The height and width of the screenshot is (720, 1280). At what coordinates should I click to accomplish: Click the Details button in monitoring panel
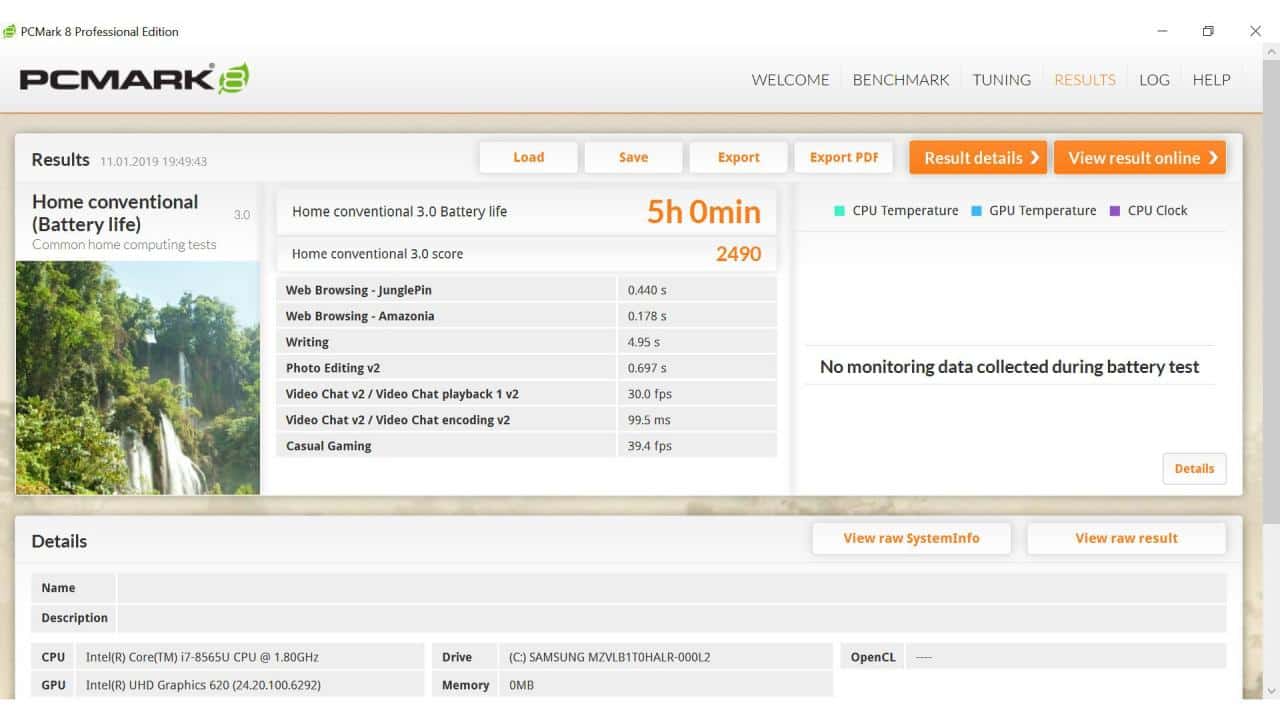tap(1194, 468)
